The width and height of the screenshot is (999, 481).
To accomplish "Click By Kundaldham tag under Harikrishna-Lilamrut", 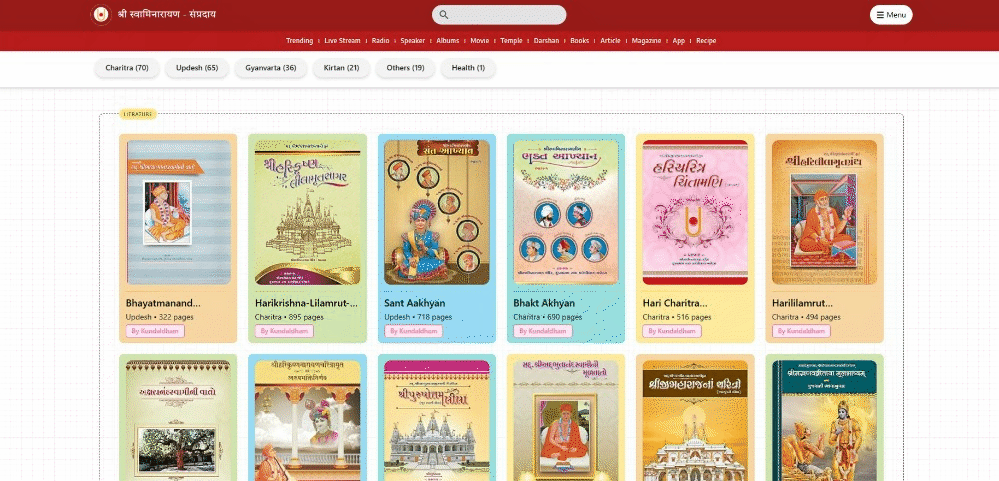I will click(x=284, y=331).
